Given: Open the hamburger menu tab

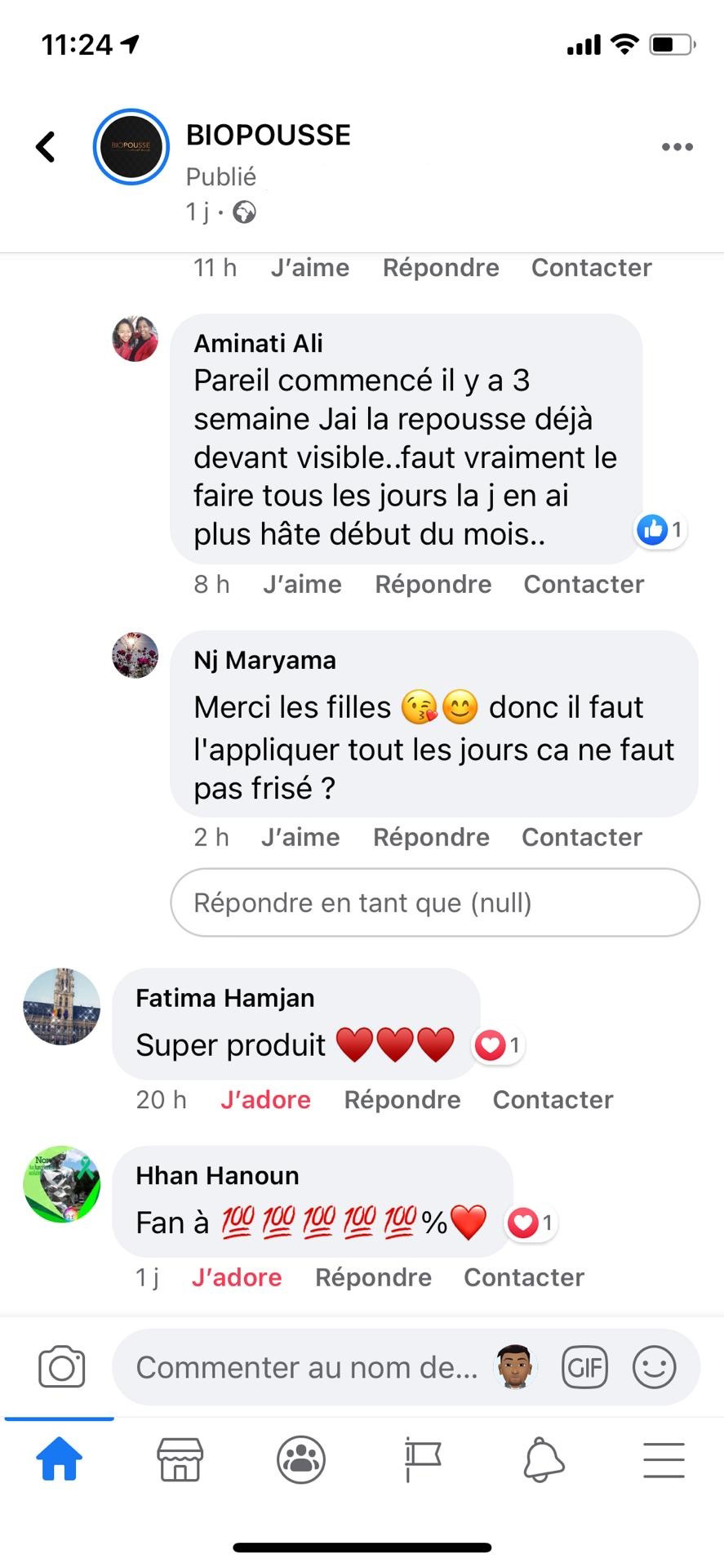Looking at the screenshot, I should click(x=664, y=1460).
